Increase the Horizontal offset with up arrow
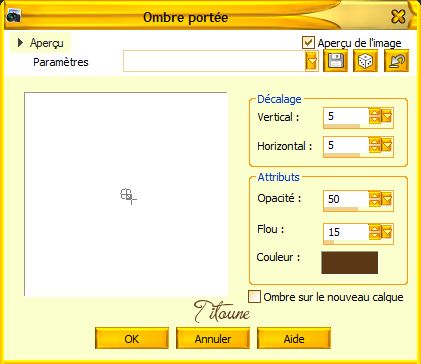The height and width of the screenshot is (364, 421). [x=375, y=142]
